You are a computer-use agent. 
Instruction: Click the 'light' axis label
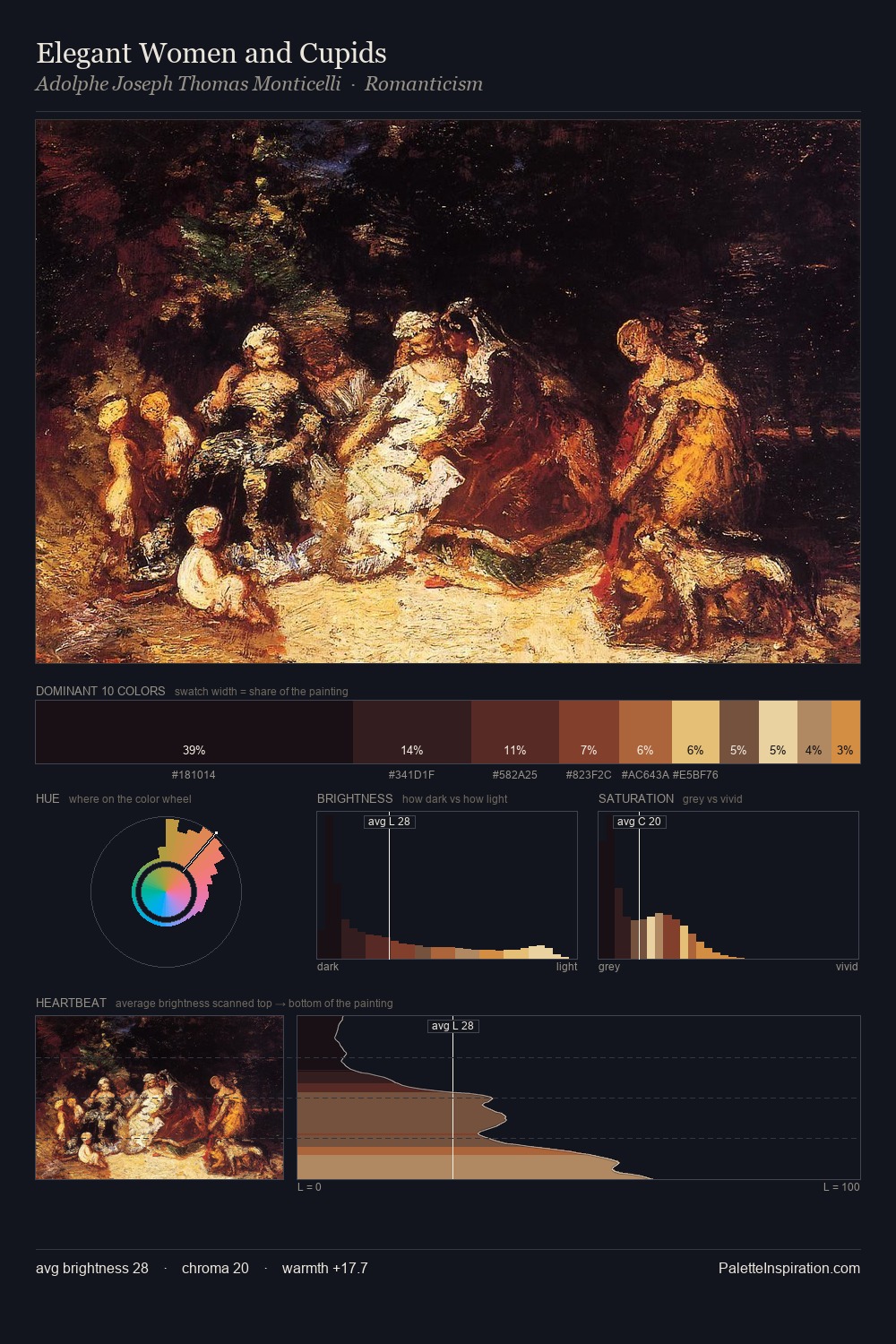[x=566, y=967]
